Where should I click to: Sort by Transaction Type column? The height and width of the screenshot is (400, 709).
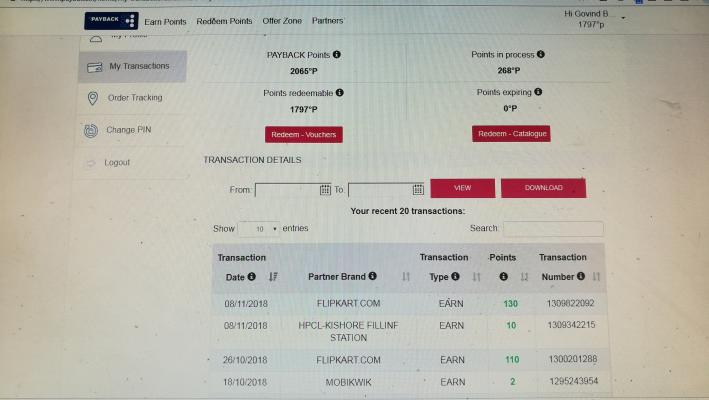coord(476,277)
